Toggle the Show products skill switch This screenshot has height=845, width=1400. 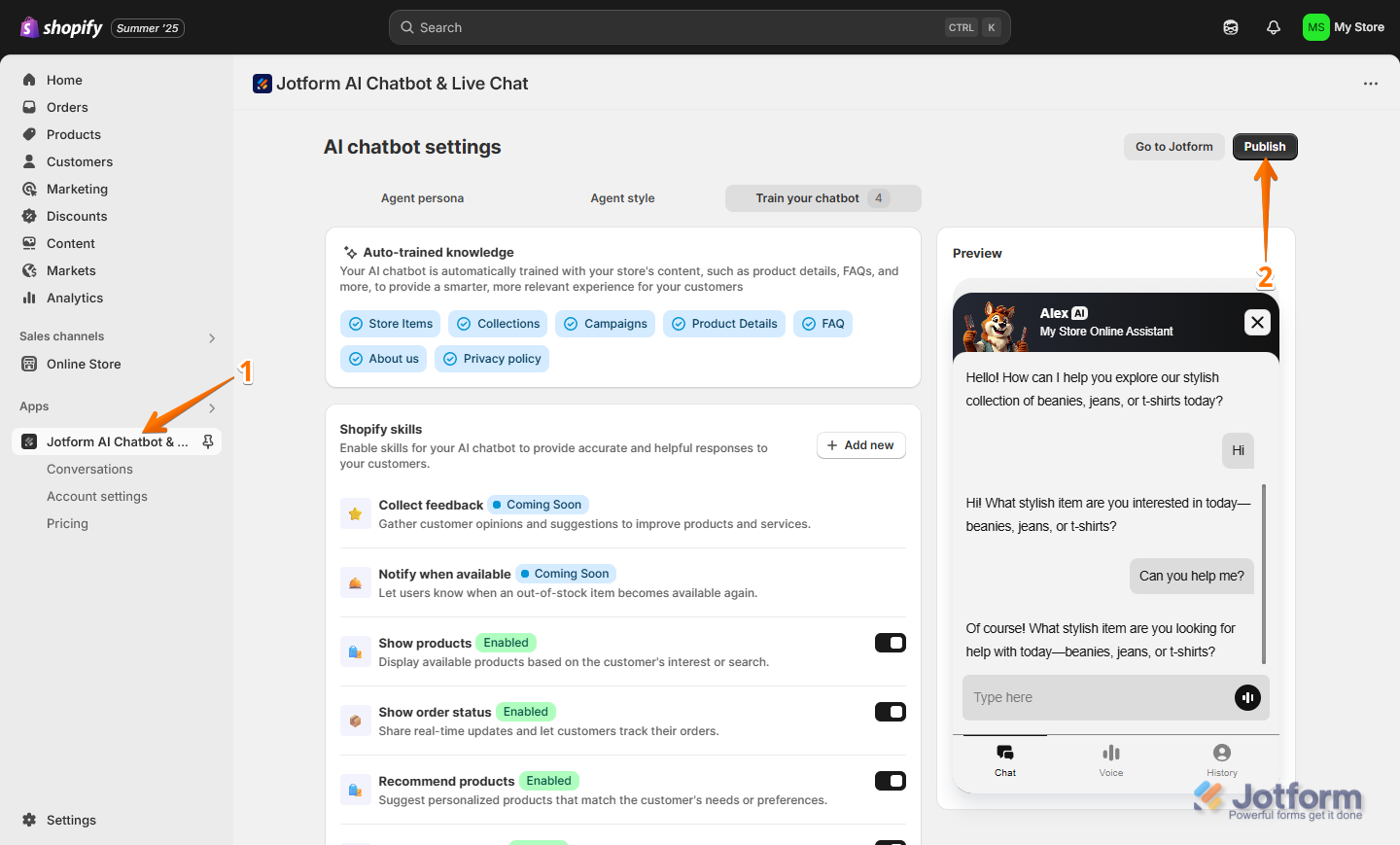(x=891, y=643)
